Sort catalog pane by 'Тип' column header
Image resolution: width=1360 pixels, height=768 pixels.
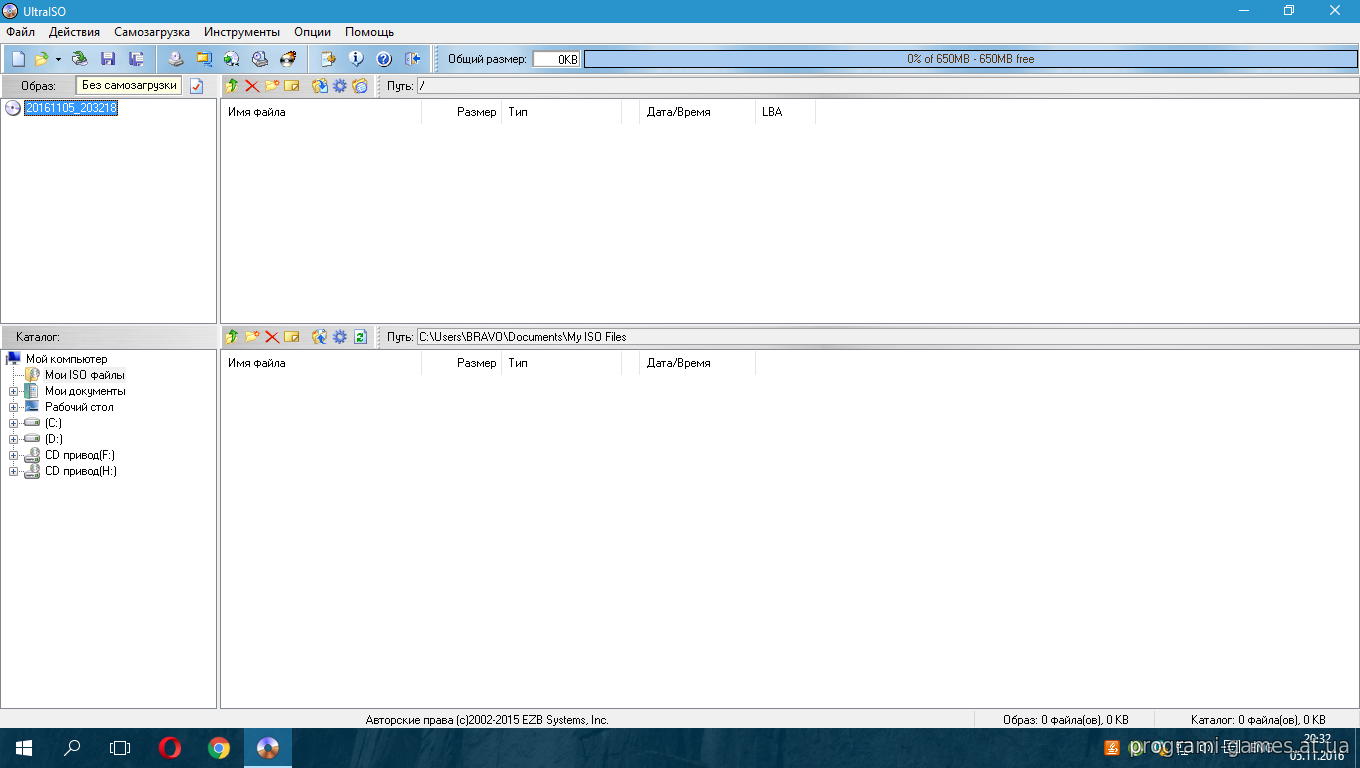(x=561, y=363)
